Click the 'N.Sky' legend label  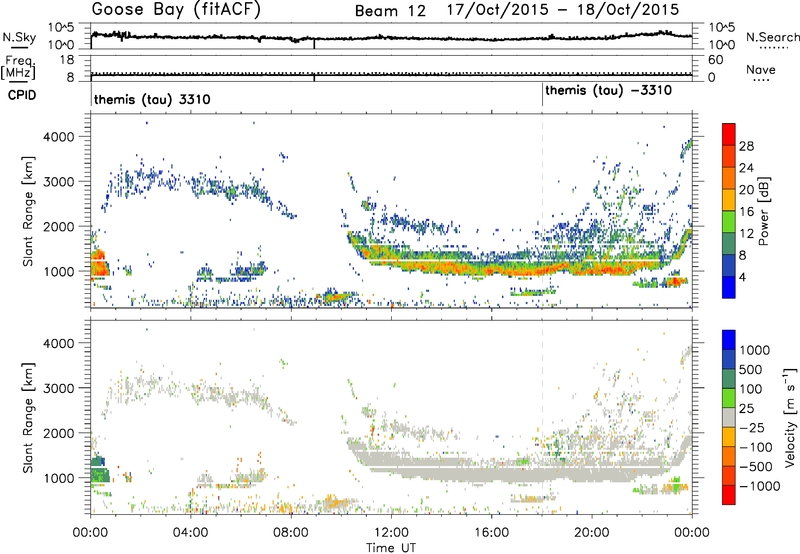point(19,37)
